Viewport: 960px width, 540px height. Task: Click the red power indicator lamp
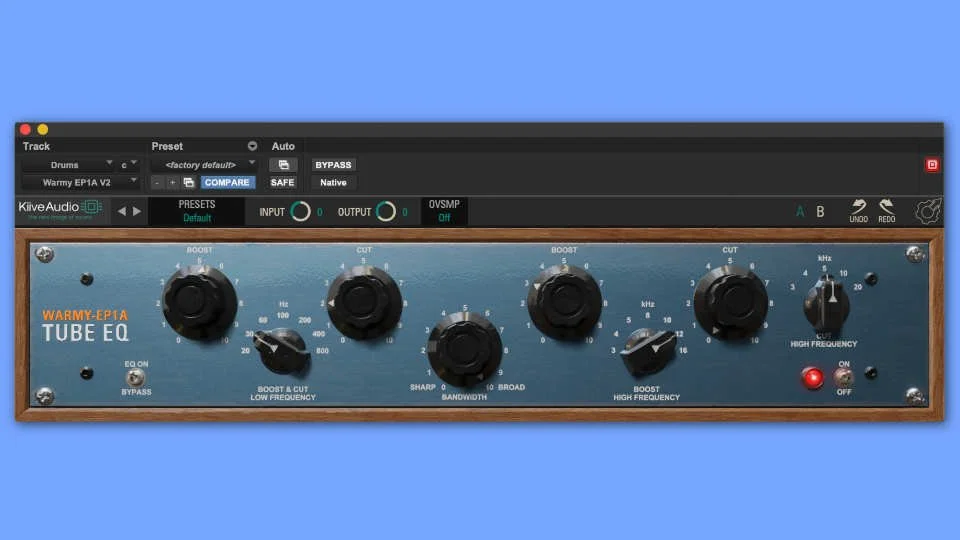[x=812, y=378]
